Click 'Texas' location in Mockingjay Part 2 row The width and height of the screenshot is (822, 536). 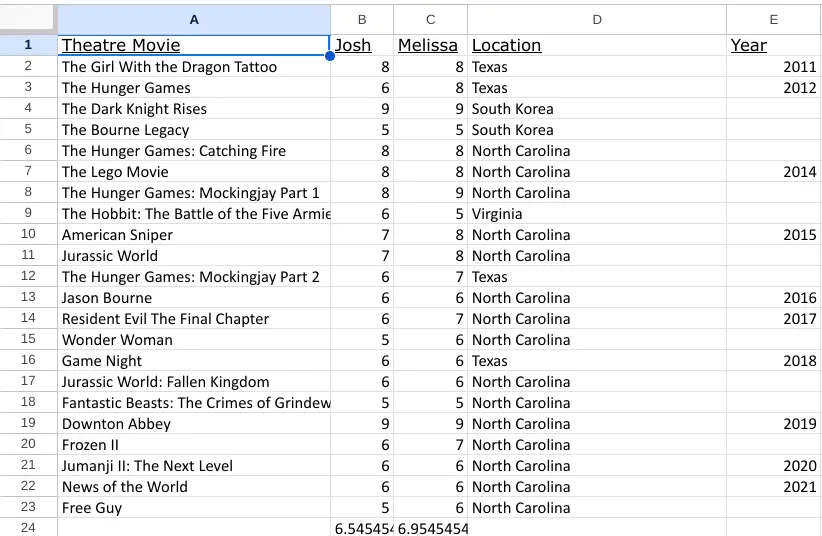(597, 276)
